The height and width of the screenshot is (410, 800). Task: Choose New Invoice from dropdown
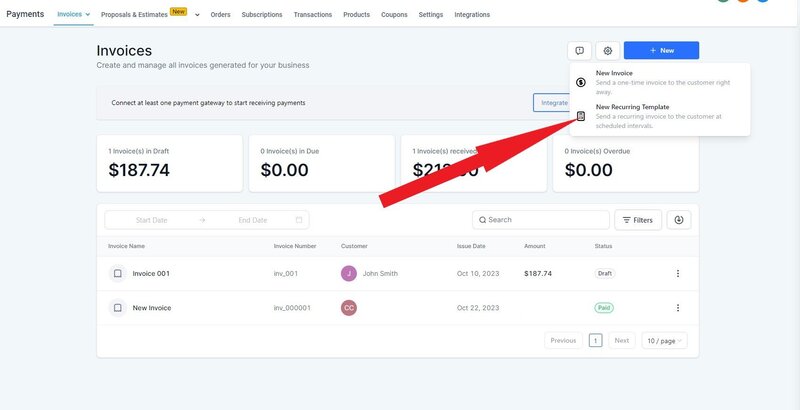[x=660, y=82]
